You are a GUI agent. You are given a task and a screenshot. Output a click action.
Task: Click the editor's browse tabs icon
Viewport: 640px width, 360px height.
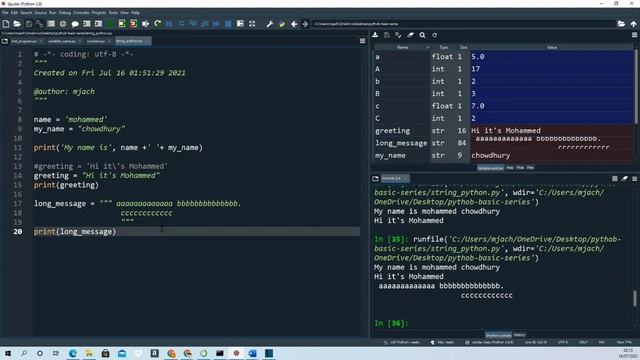tap(5, 41)
